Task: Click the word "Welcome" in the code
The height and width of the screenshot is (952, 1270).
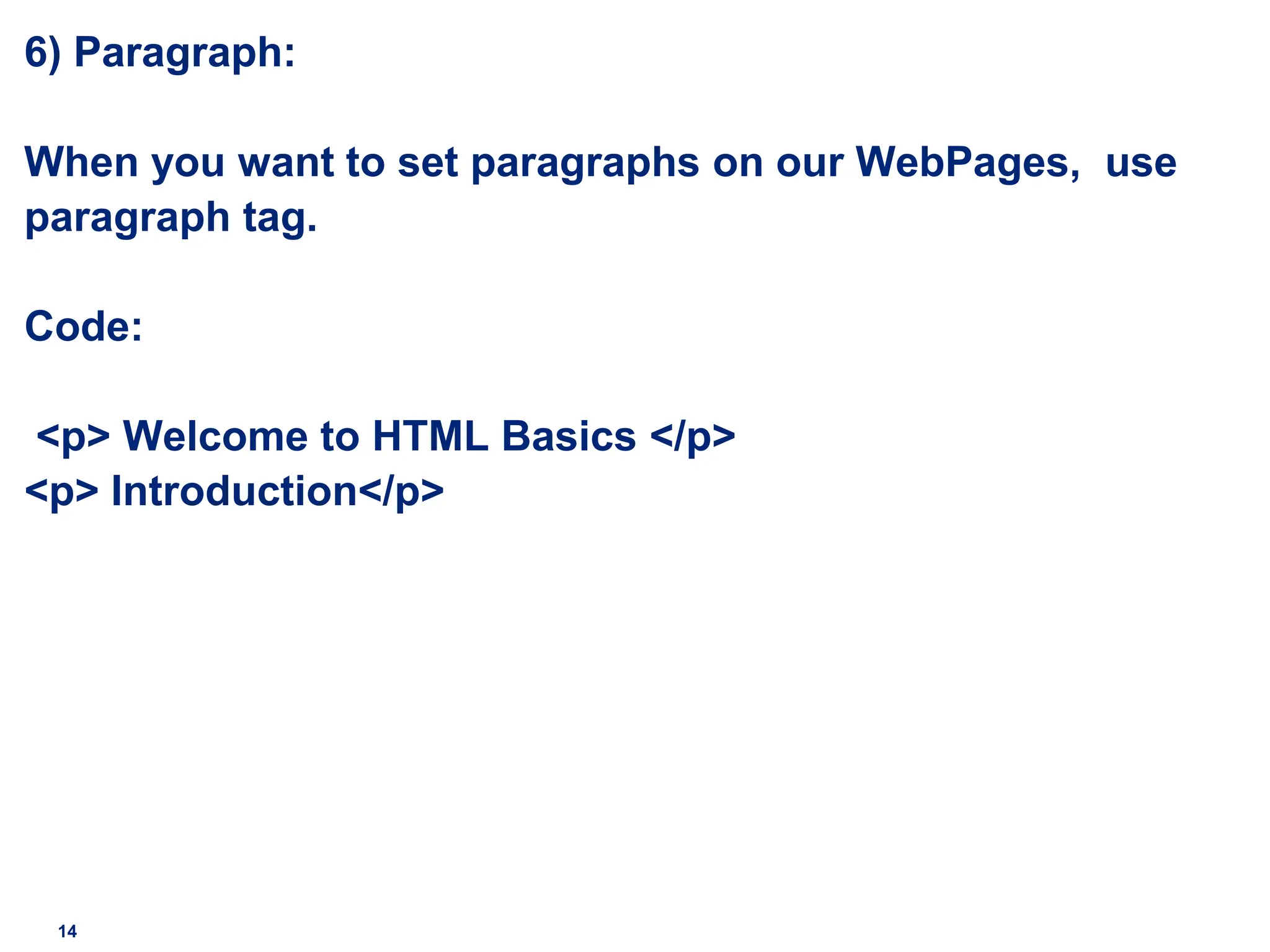Action: click(x=215, y=436)
